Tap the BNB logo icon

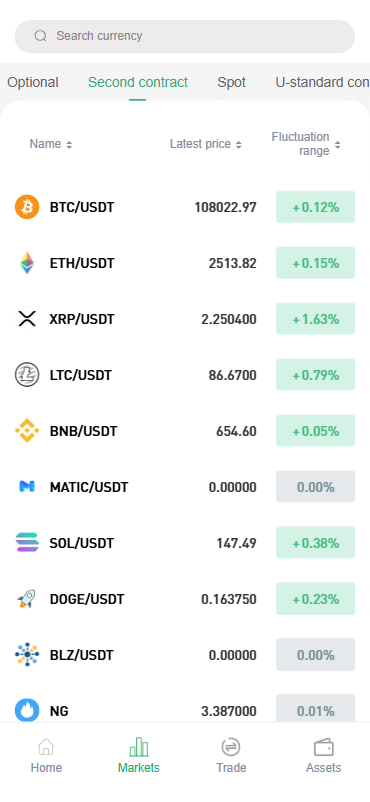point(27,431)
